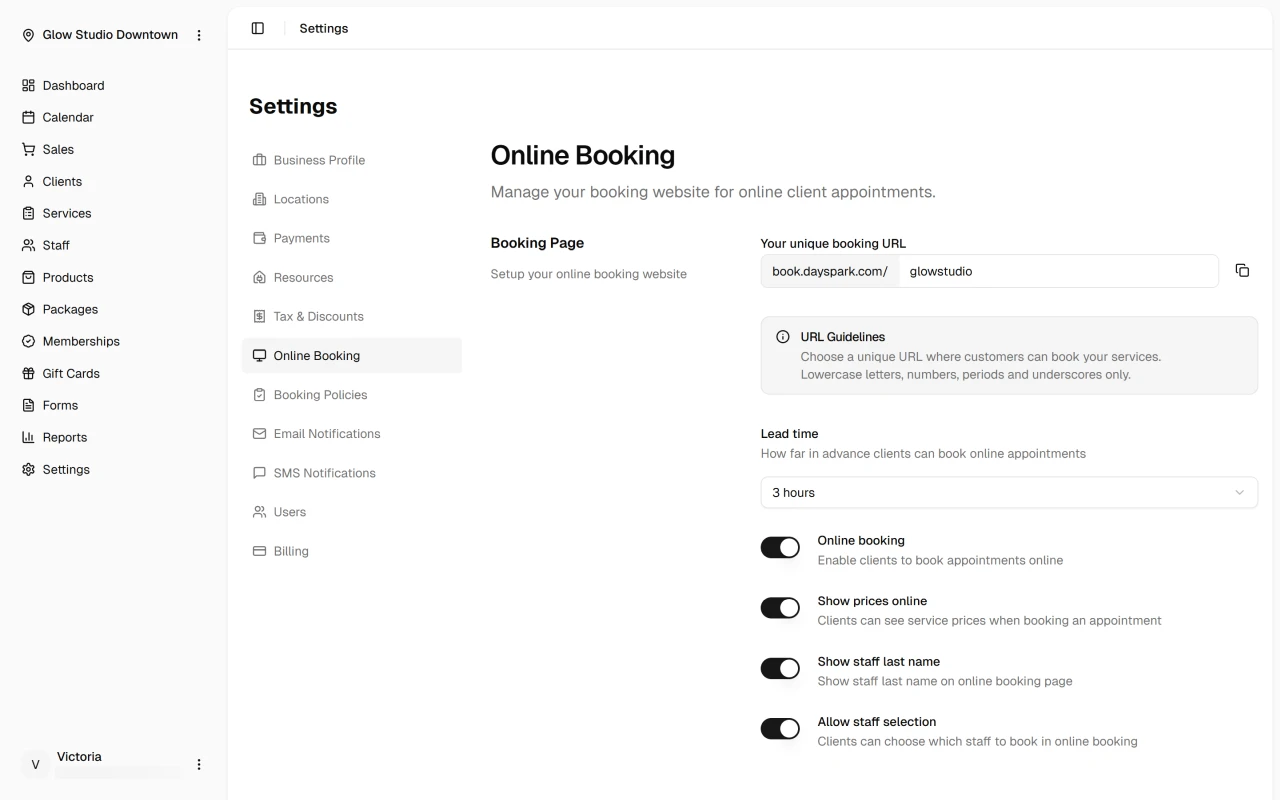Click the Packages box icon

tap(28, 310)
